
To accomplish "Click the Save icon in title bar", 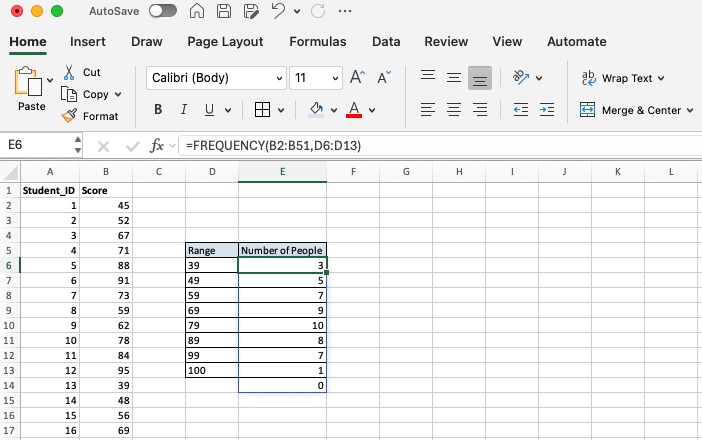I will 224,12.
